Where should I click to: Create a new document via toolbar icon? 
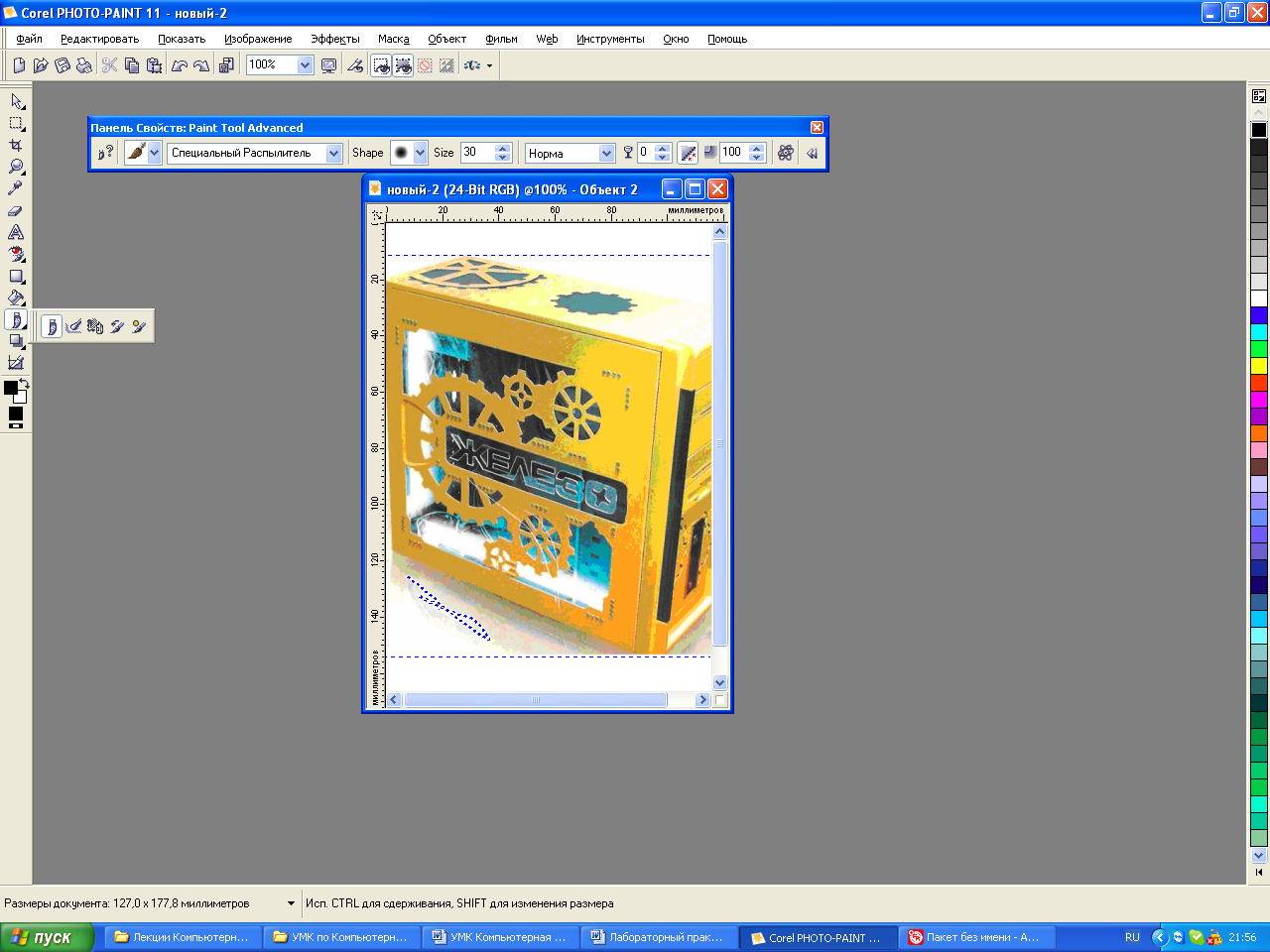click(19, 65)
